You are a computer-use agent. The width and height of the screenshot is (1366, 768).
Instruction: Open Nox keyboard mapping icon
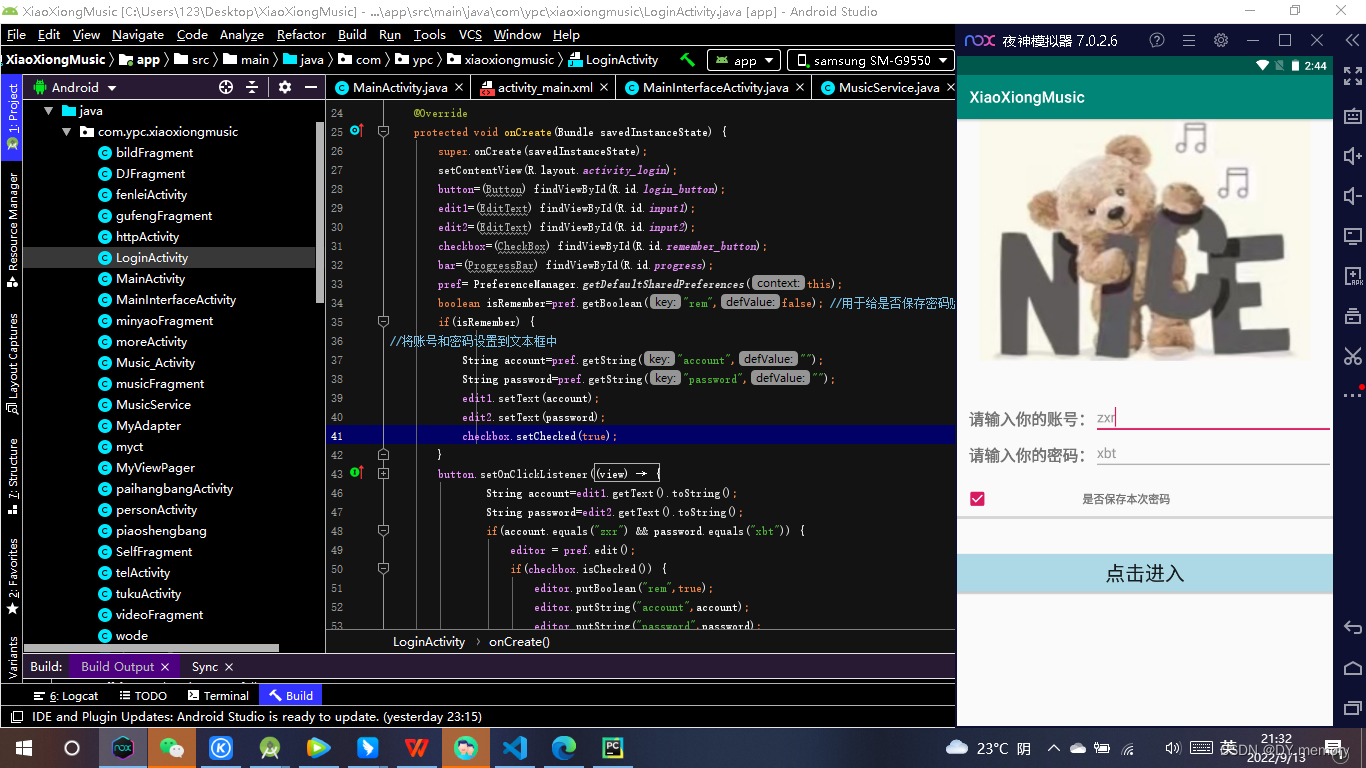pyautogui.click(x=1352, y=116)
